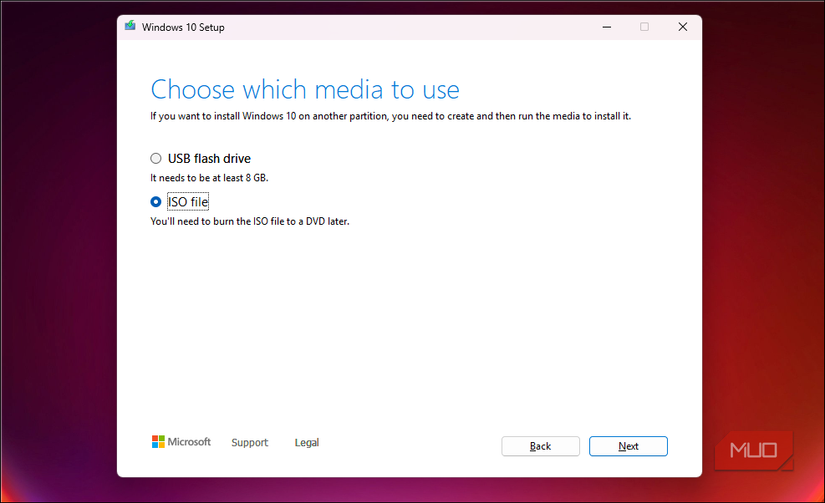Minimize the Windows 10 Setup window
The height and width of the screenshot is (503, 825).
click(x=607, y=27)
